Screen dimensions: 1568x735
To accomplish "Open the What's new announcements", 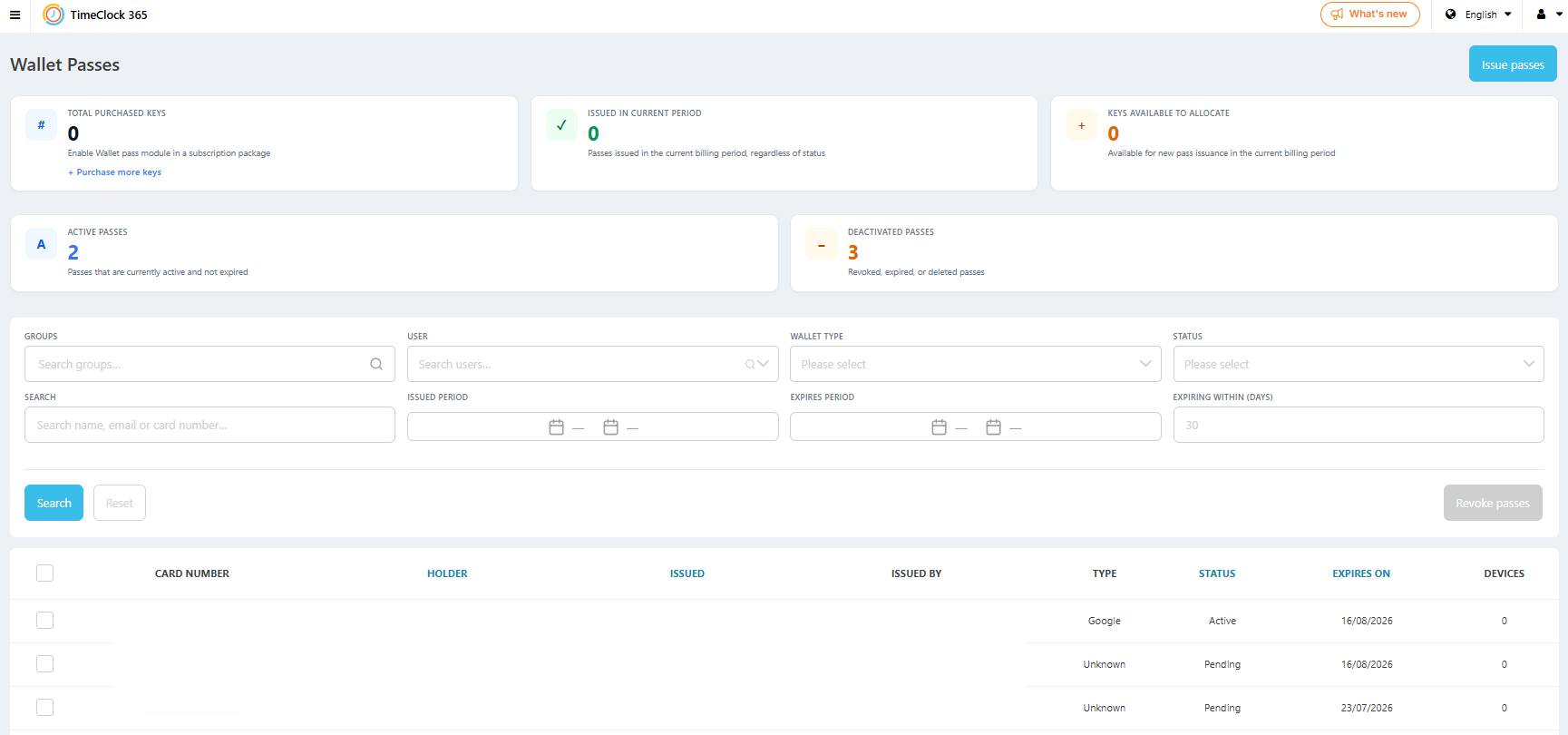I will click(x=1370, y=15).
